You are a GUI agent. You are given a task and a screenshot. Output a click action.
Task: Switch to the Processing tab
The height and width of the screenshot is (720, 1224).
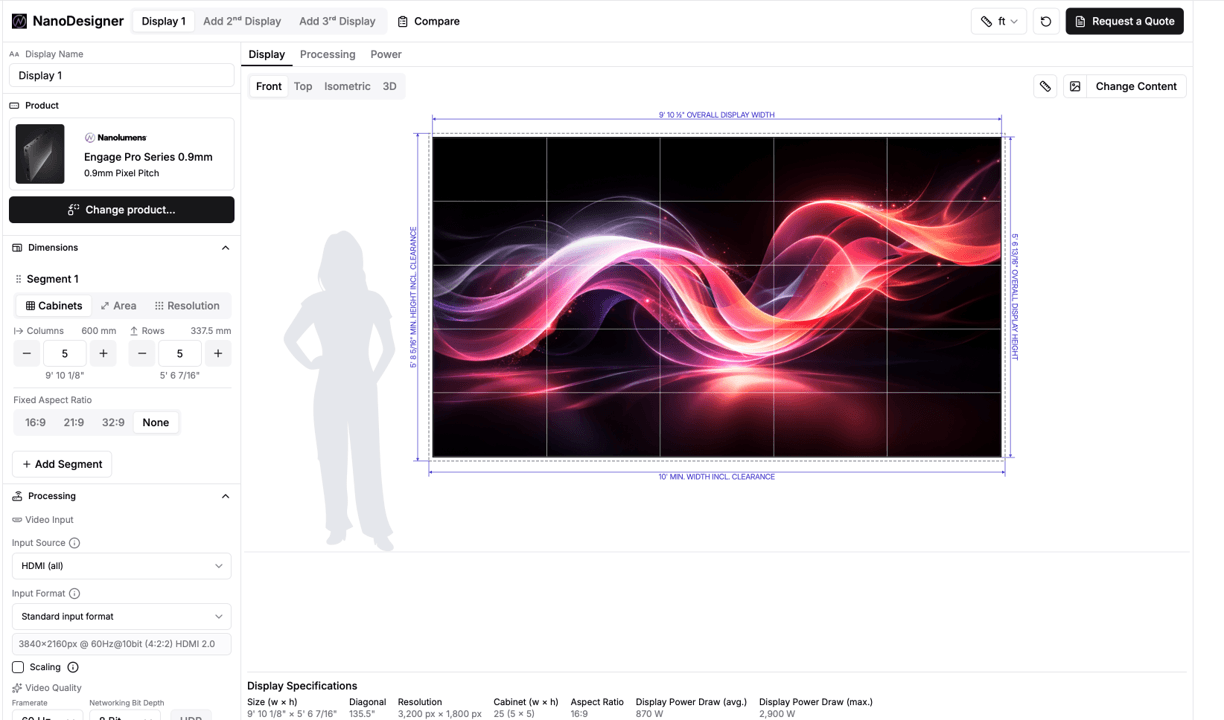328,54
